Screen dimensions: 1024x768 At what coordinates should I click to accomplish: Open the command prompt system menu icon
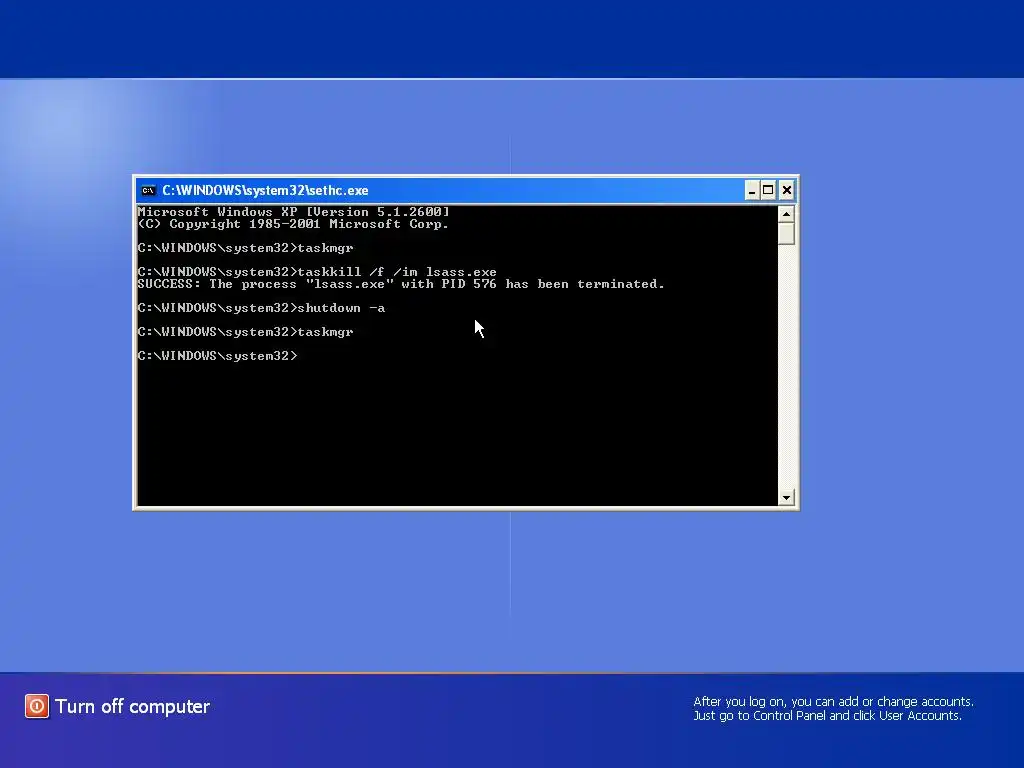[148, 191]
